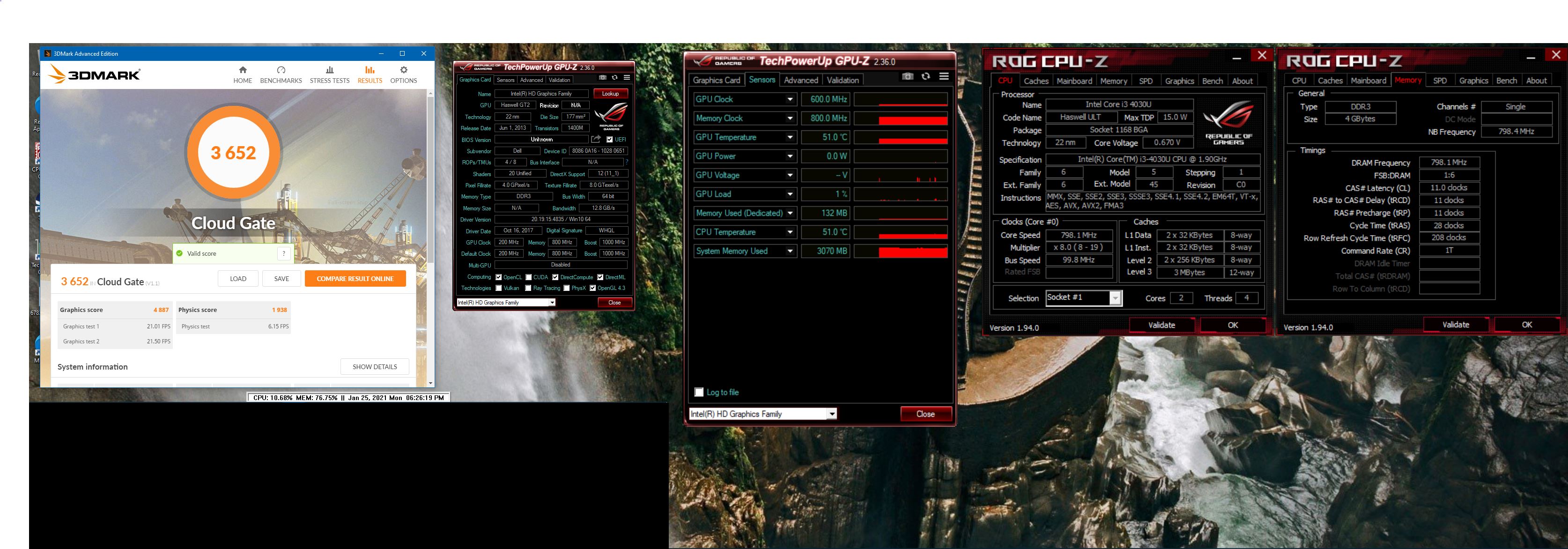Viewport: 1568px width, 549px height.
Task: Expand the GPU Load sensor dropdown
Action: pos(790,193)
